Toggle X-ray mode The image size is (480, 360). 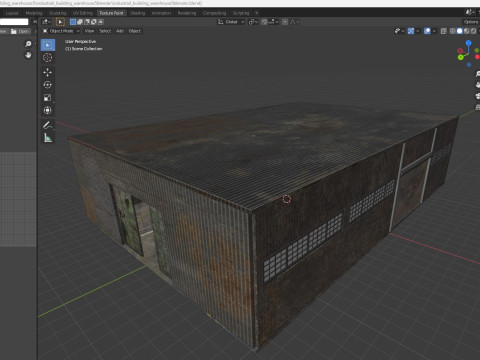pos(444,31)
